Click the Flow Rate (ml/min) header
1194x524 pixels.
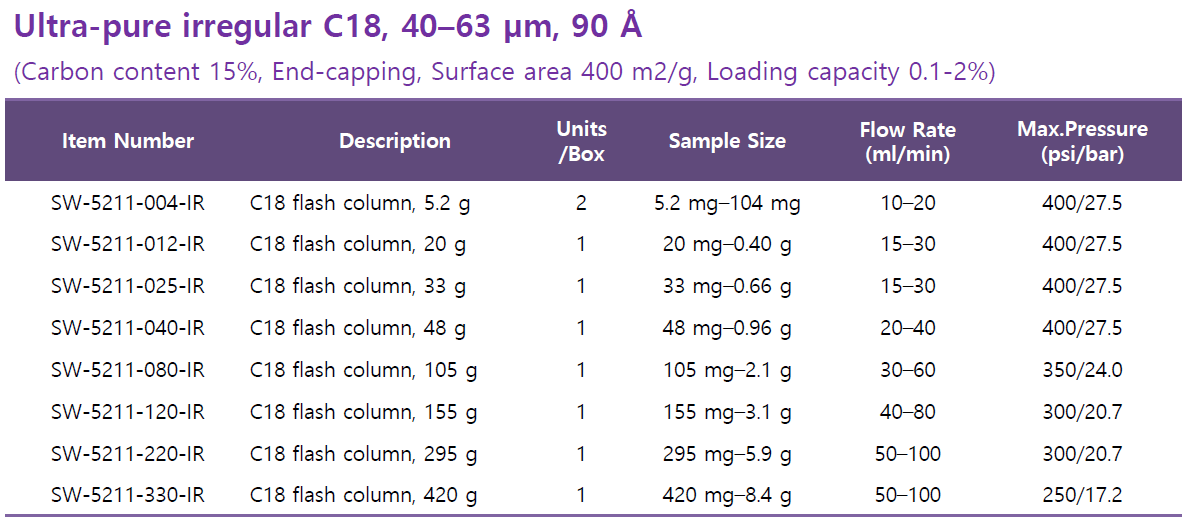(x=907, y=141)
